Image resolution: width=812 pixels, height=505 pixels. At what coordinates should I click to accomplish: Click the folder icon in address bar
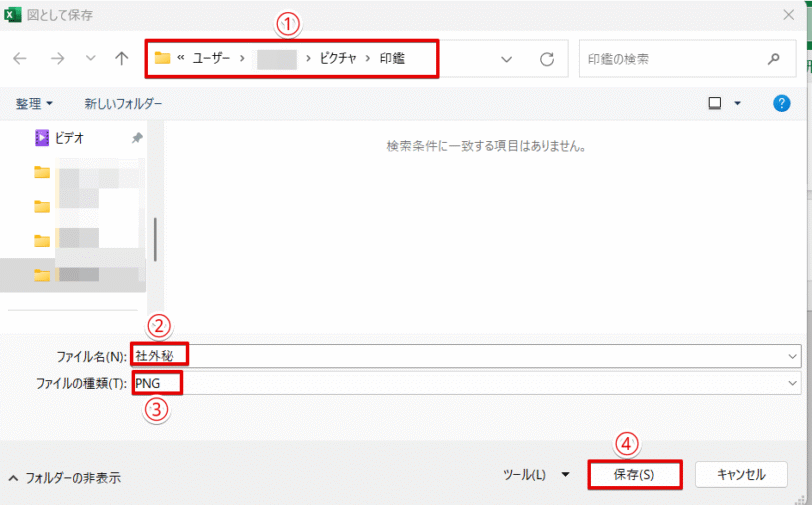click(163, 58)
